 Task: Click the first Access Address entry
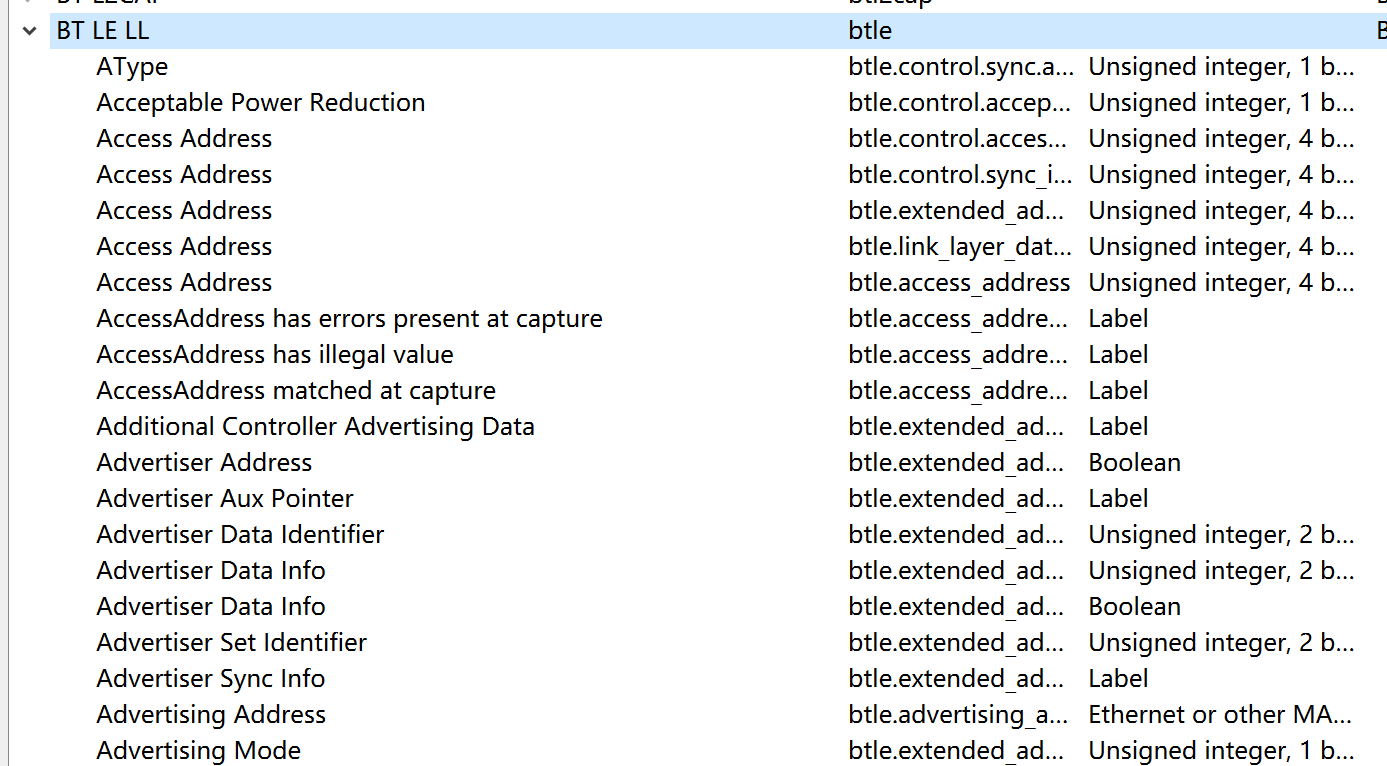(183, 138)
